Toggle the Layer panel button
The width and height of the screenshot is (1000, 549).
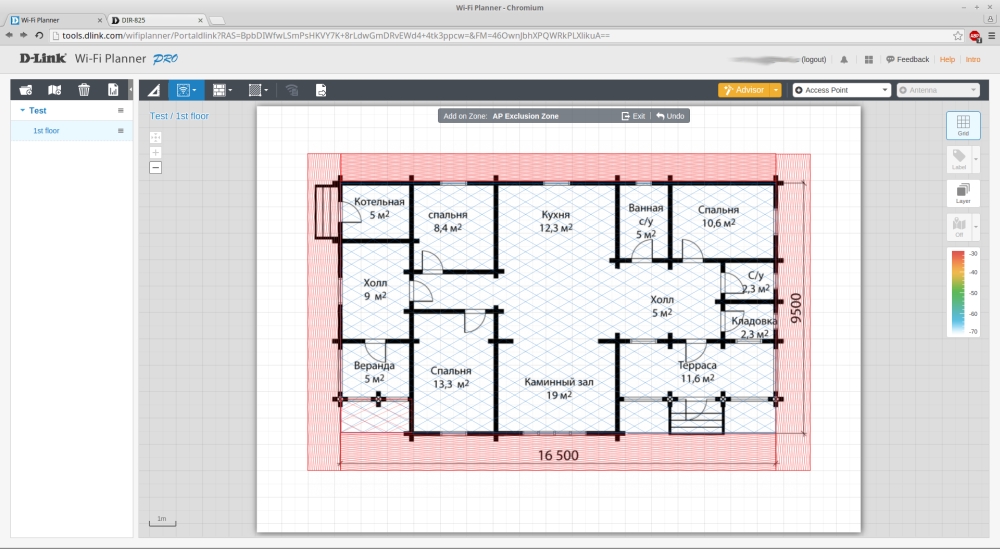963,193
